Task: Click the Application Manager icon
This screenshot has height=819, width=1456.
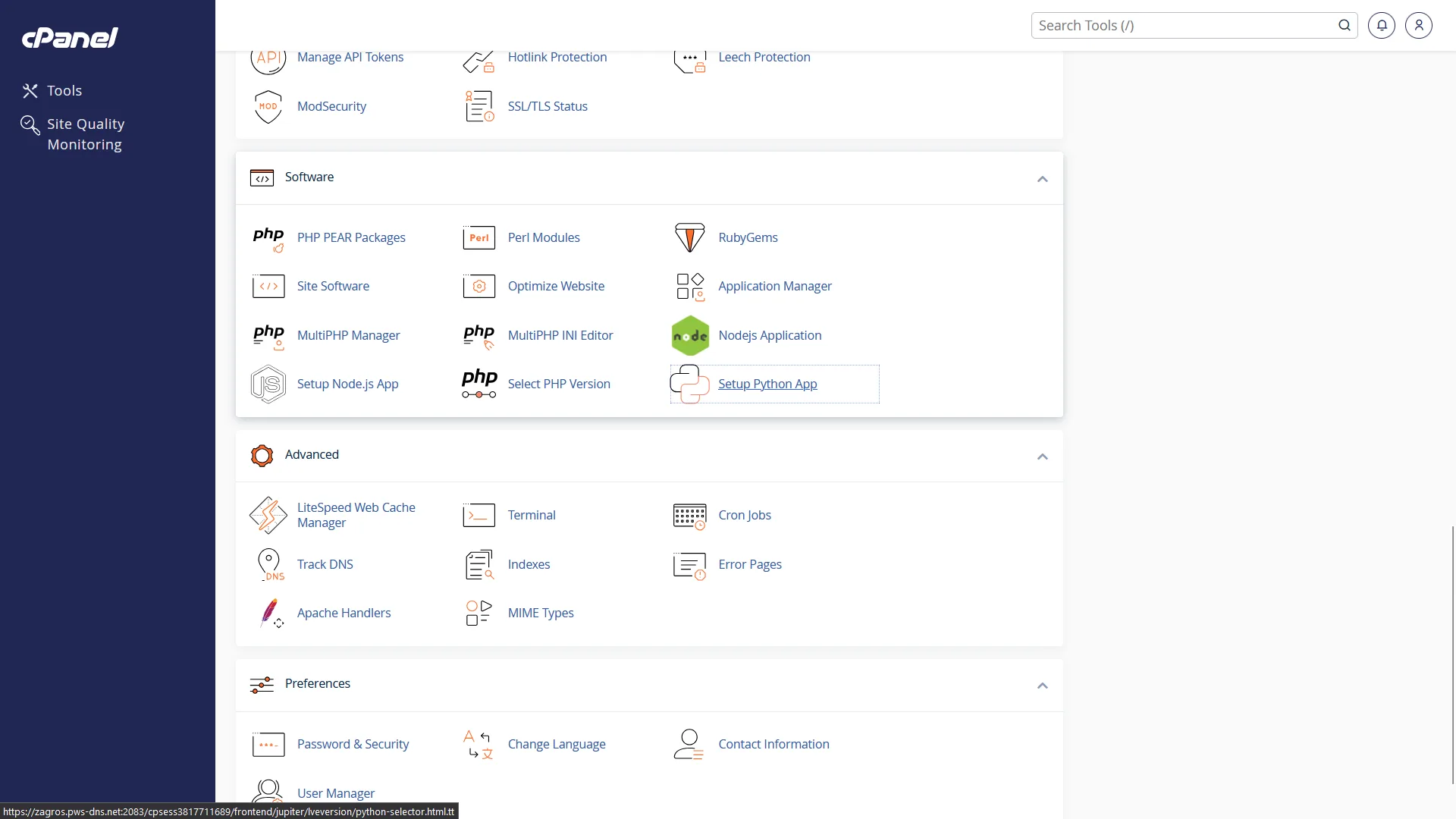Action: pos(689,287)
